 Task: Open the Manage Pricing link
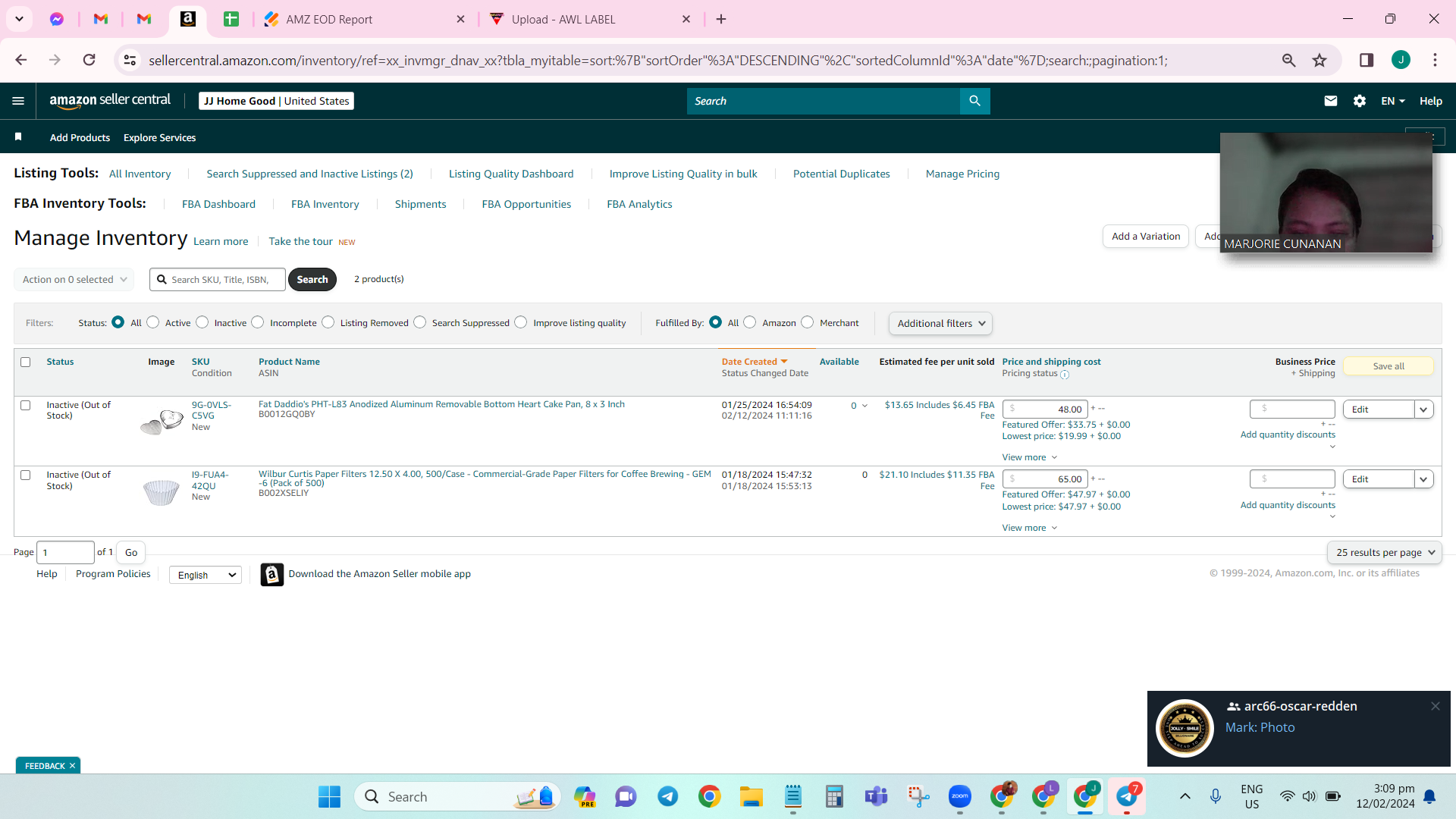click(962, 174)
